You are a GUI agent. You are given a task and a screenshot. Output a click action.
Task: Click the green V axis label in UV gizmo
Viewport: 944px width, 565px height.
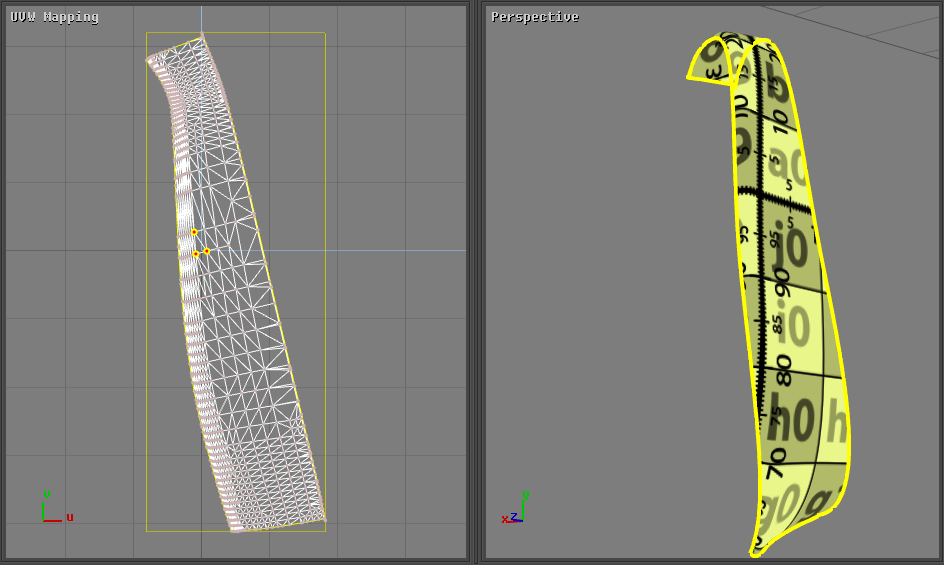(x=46, y=494)
